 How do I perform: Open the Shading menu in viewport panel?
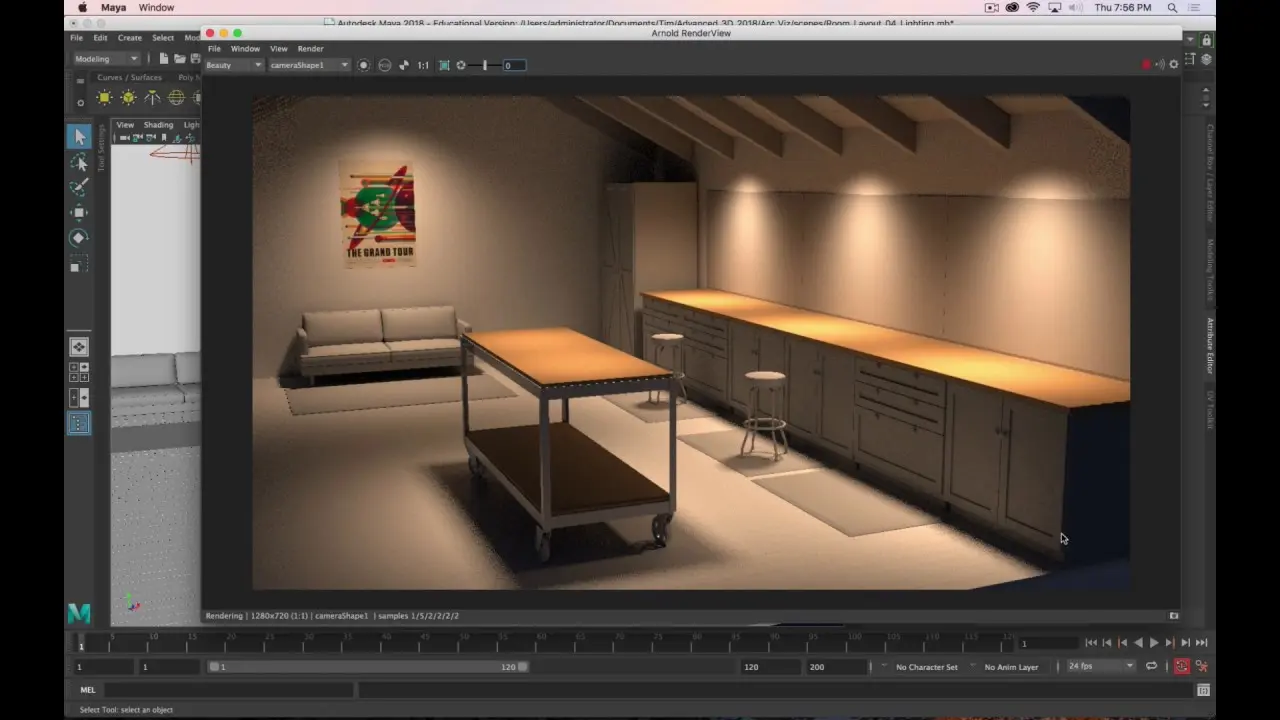[158, 125]
